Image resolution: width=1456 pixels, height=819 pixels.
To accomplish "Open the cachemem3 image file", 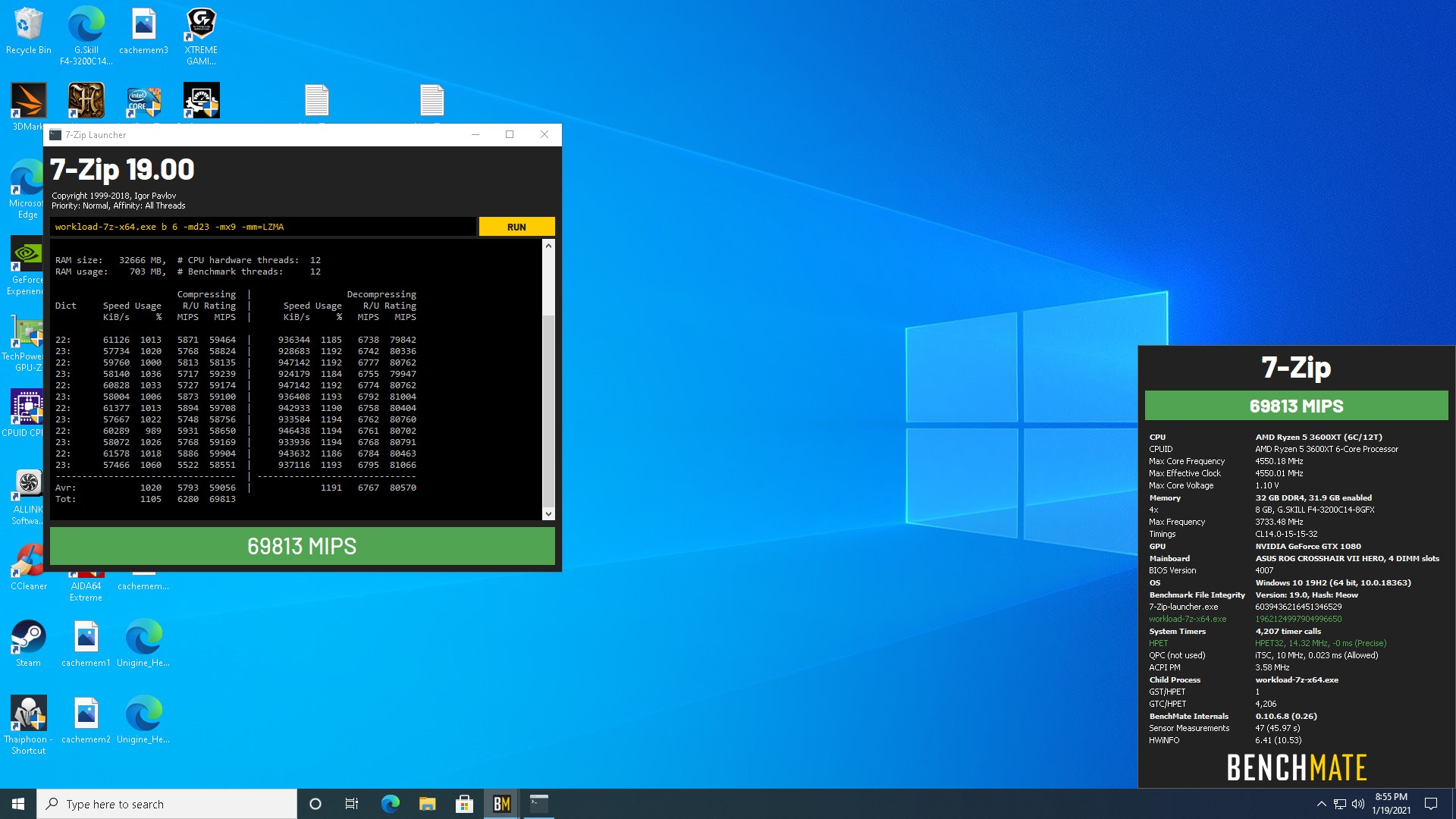I will tap(143, 32).
